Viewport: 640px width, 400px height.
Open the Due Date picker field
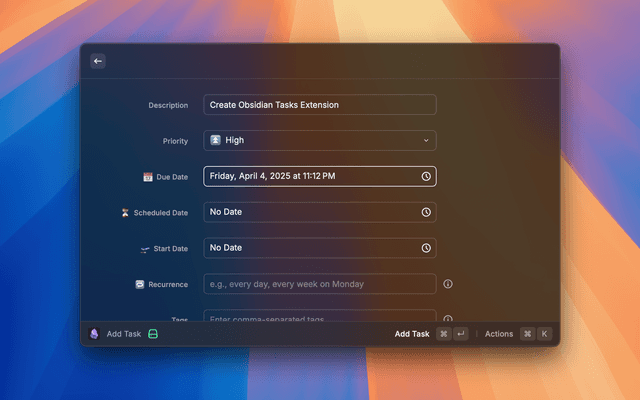click(x=320, y=176)
